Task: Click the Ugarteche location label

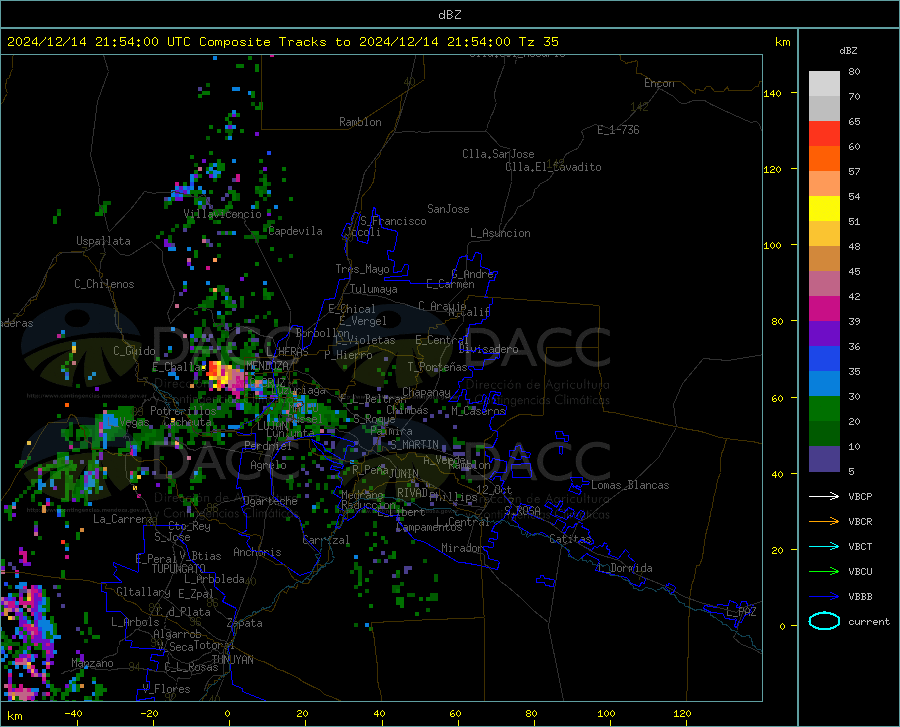Action: 270,501
